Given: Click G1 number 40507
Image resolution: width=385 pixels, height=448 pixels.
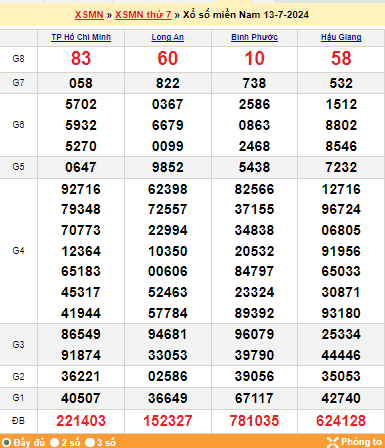Looking at the screenshot, I should click(x=81, y=398).
